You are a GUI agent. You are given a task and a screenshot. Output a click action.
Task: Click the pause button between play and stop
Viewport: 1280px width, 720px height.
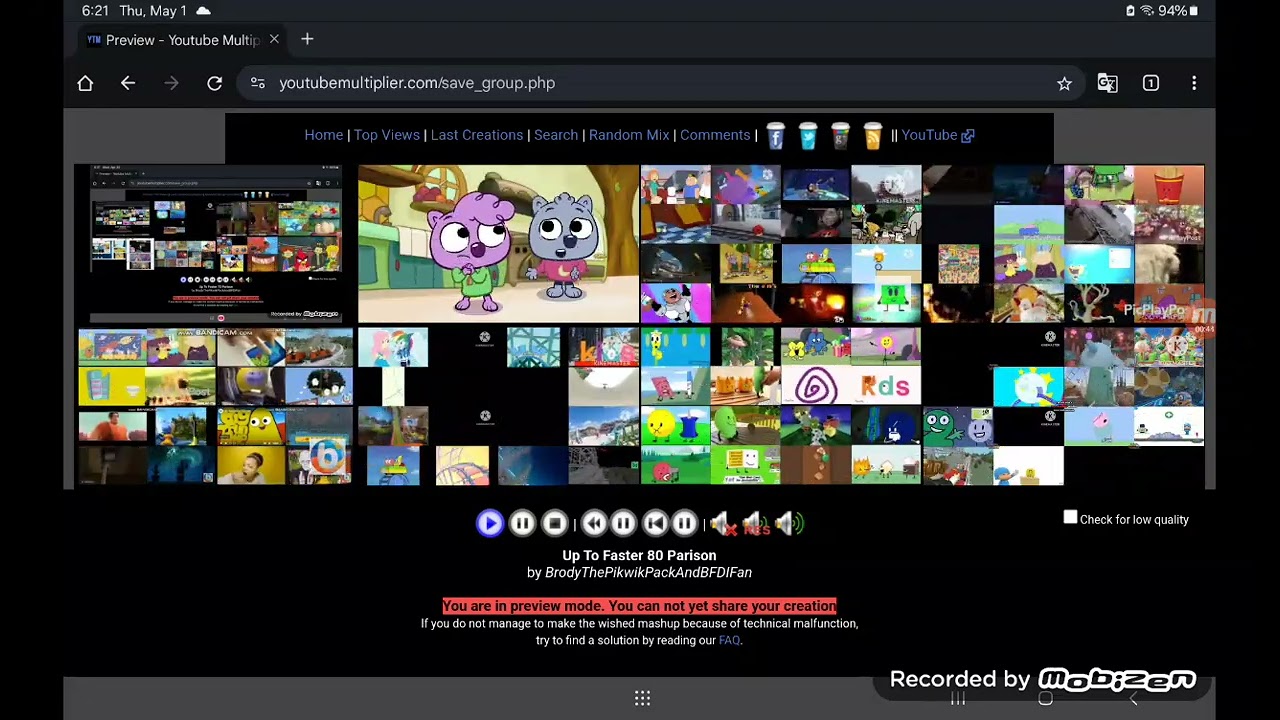(x=522, y=523)
